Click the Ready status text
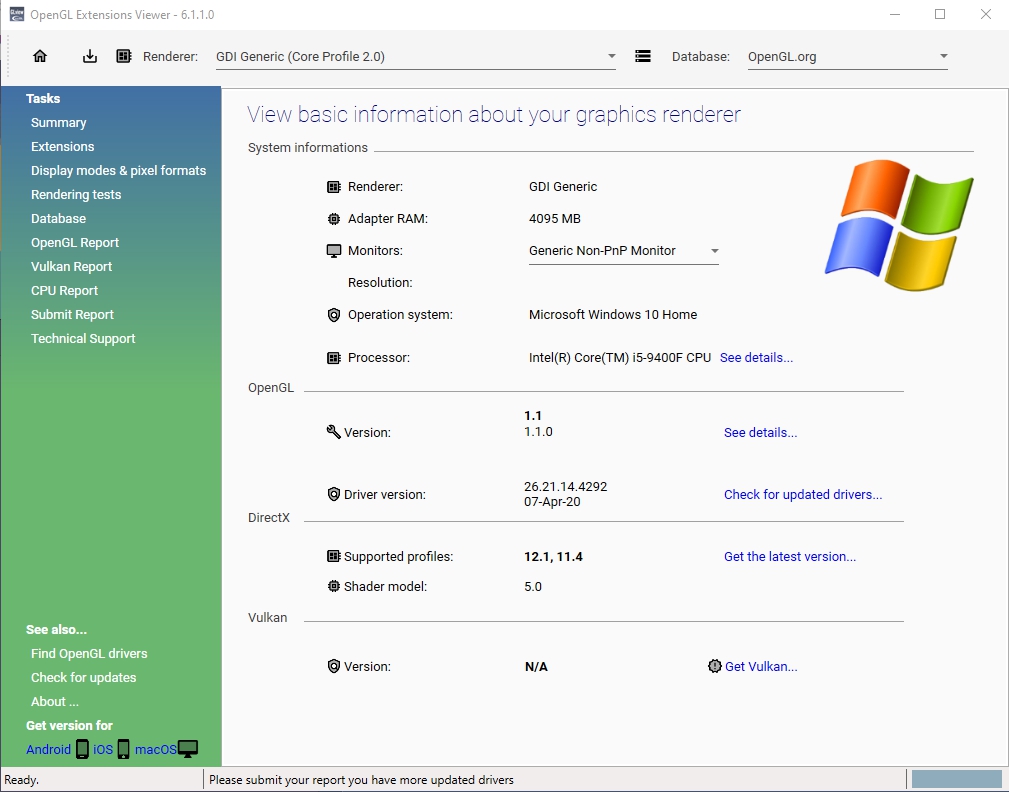Viewport: 1009px width, 792px height. [x=21, y=780]
